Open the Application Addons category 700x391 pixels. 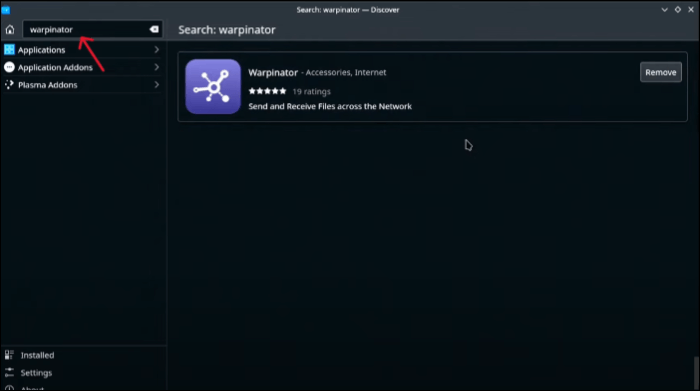click(82, 67)
